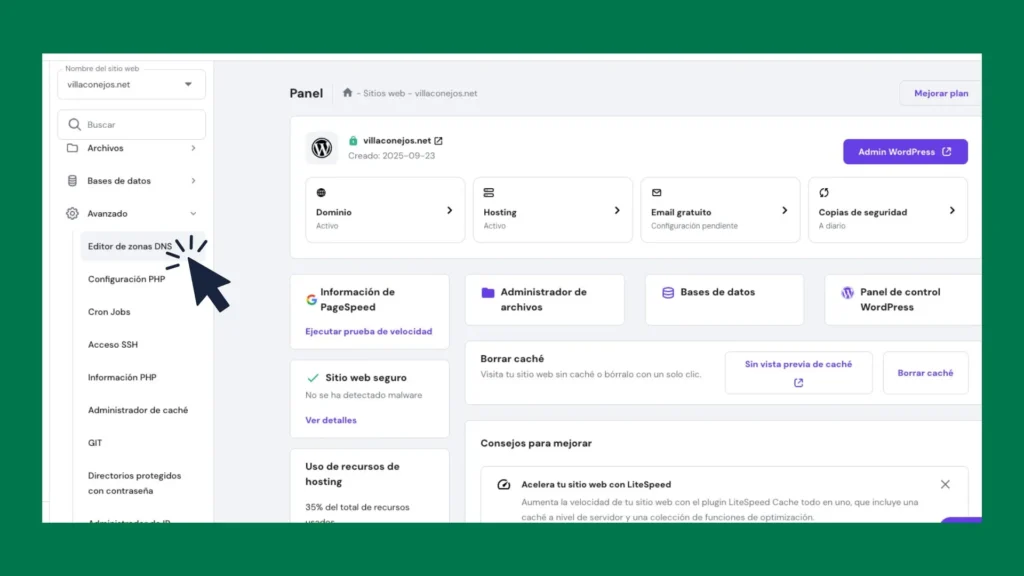Click the Ejecutar prueba de velocidad link

(x=368, y=331)
